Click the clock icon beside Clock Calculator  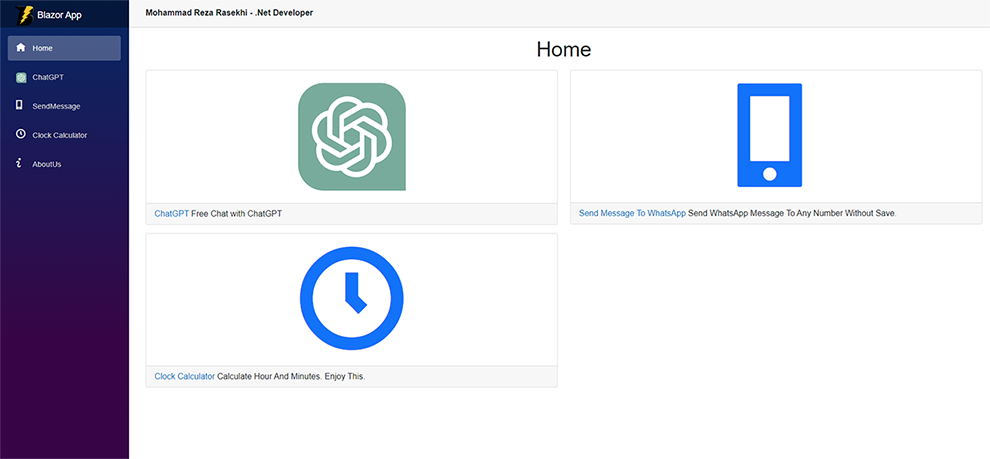coord(20,134)
